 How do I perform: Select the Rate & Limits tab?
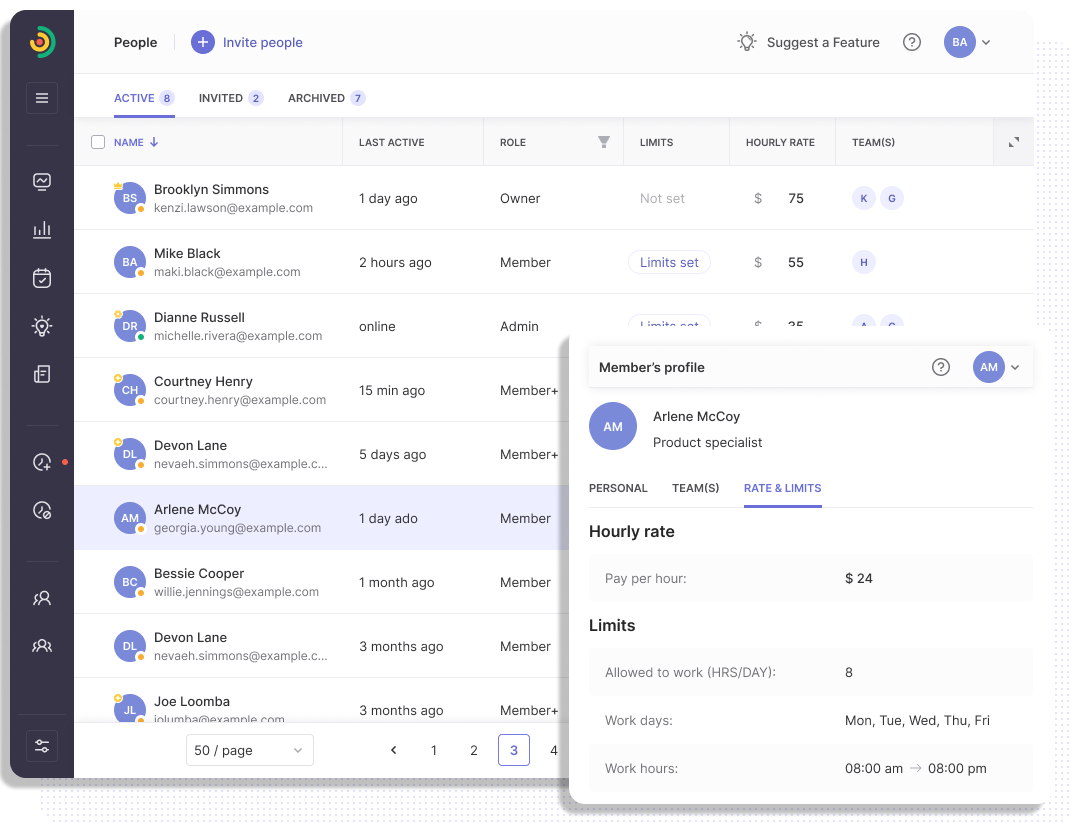click(x=783, y=488)
